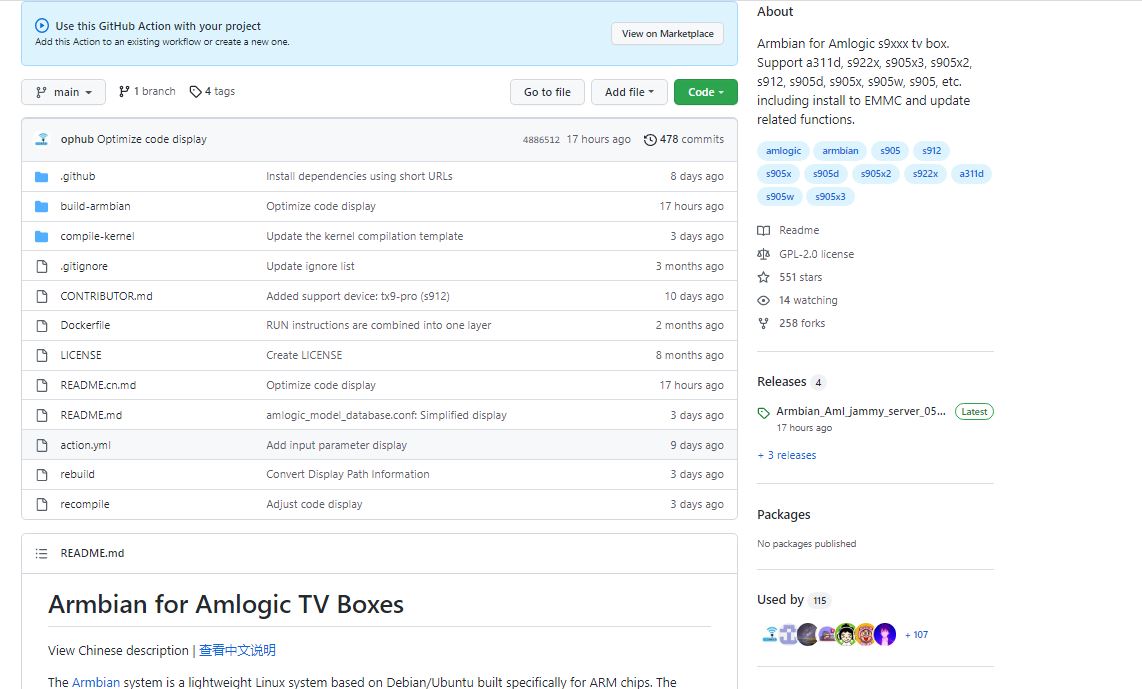
Task: Open commit 'Update the kernel compilation template'
Action: [x=364, y=236]
